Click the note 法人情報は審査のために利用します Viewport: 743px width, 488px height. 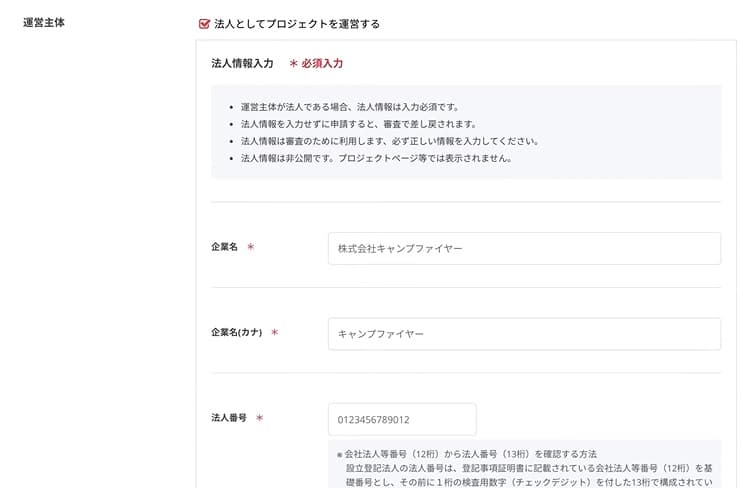point(390,141)
